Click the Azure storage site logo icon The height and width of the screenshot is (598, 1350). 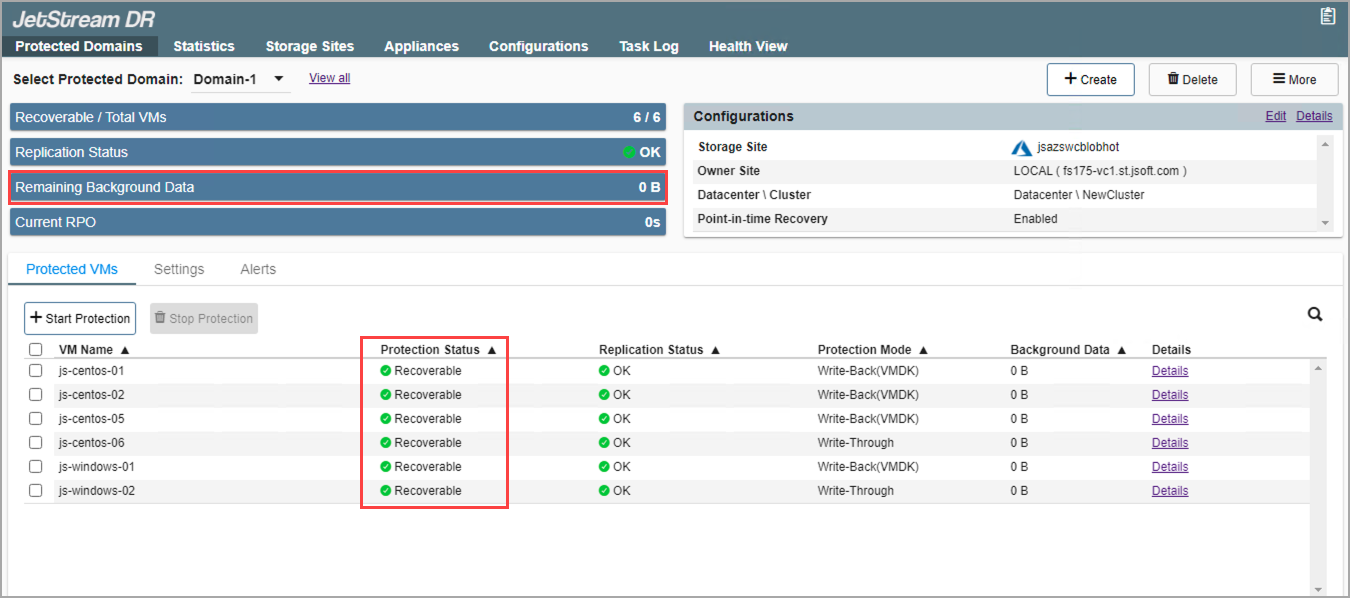(x=1021, y=148)
